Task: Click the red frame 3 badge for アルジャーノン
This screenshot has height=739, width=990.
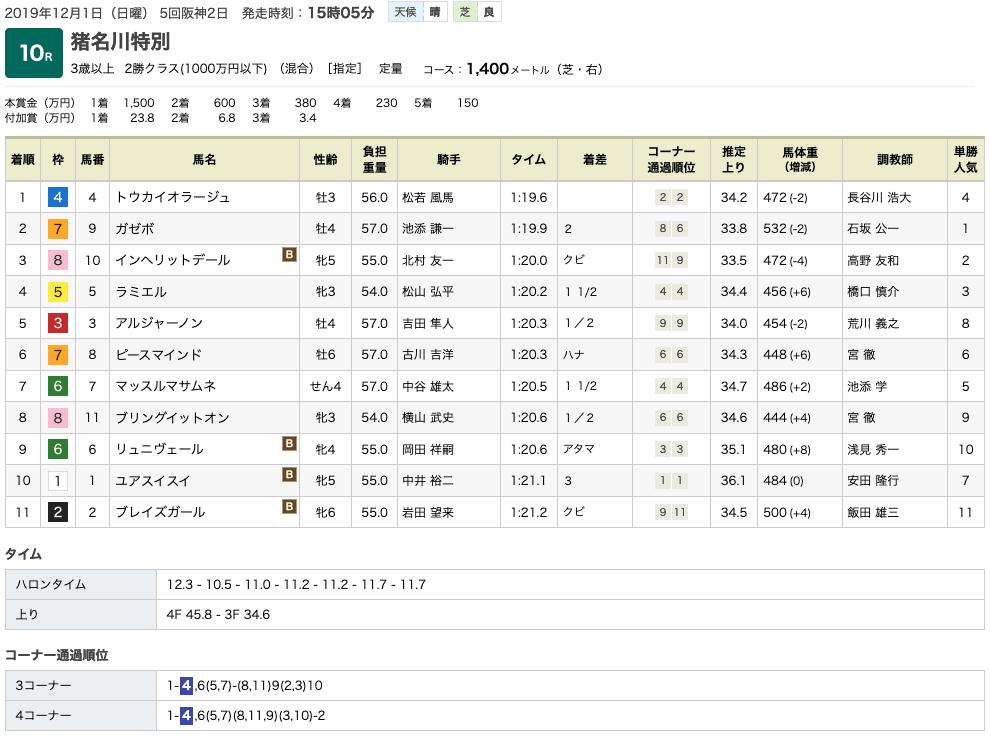Action: point(57,323)
